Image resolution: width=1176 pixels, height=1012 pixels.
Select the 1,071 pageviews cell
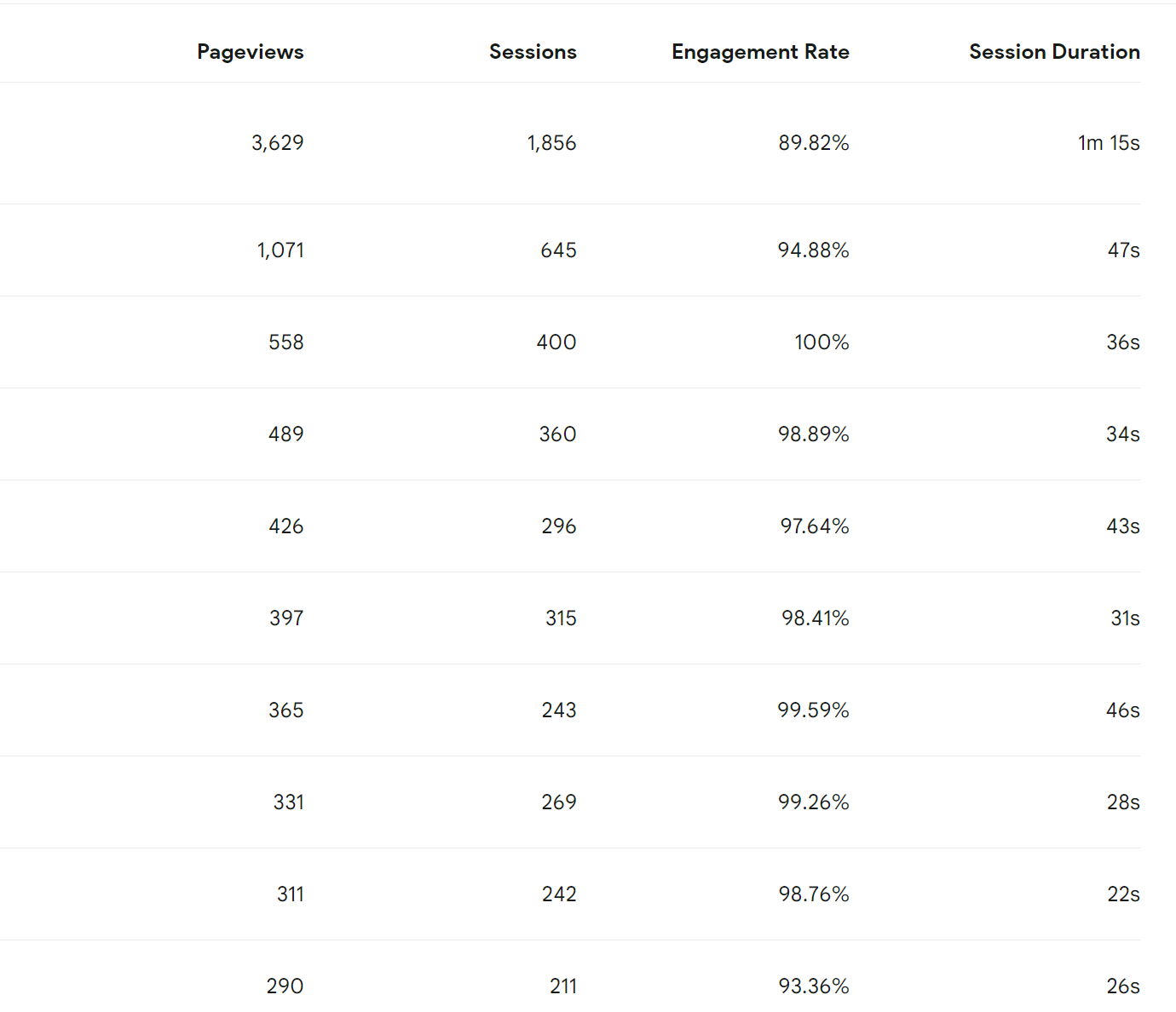pos(280,250)
